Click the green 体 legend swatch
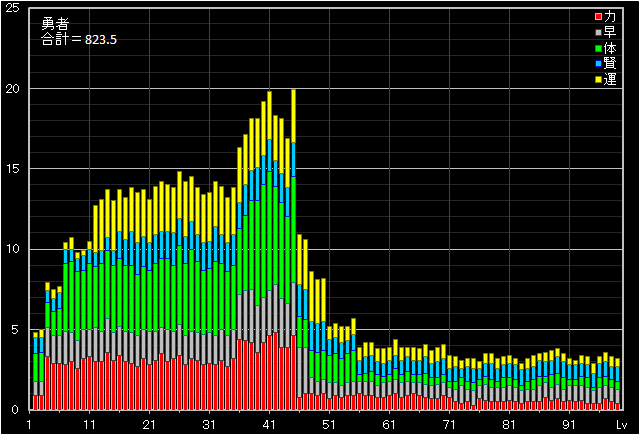This screenshot has height=435, width=640. coord(598,49)
